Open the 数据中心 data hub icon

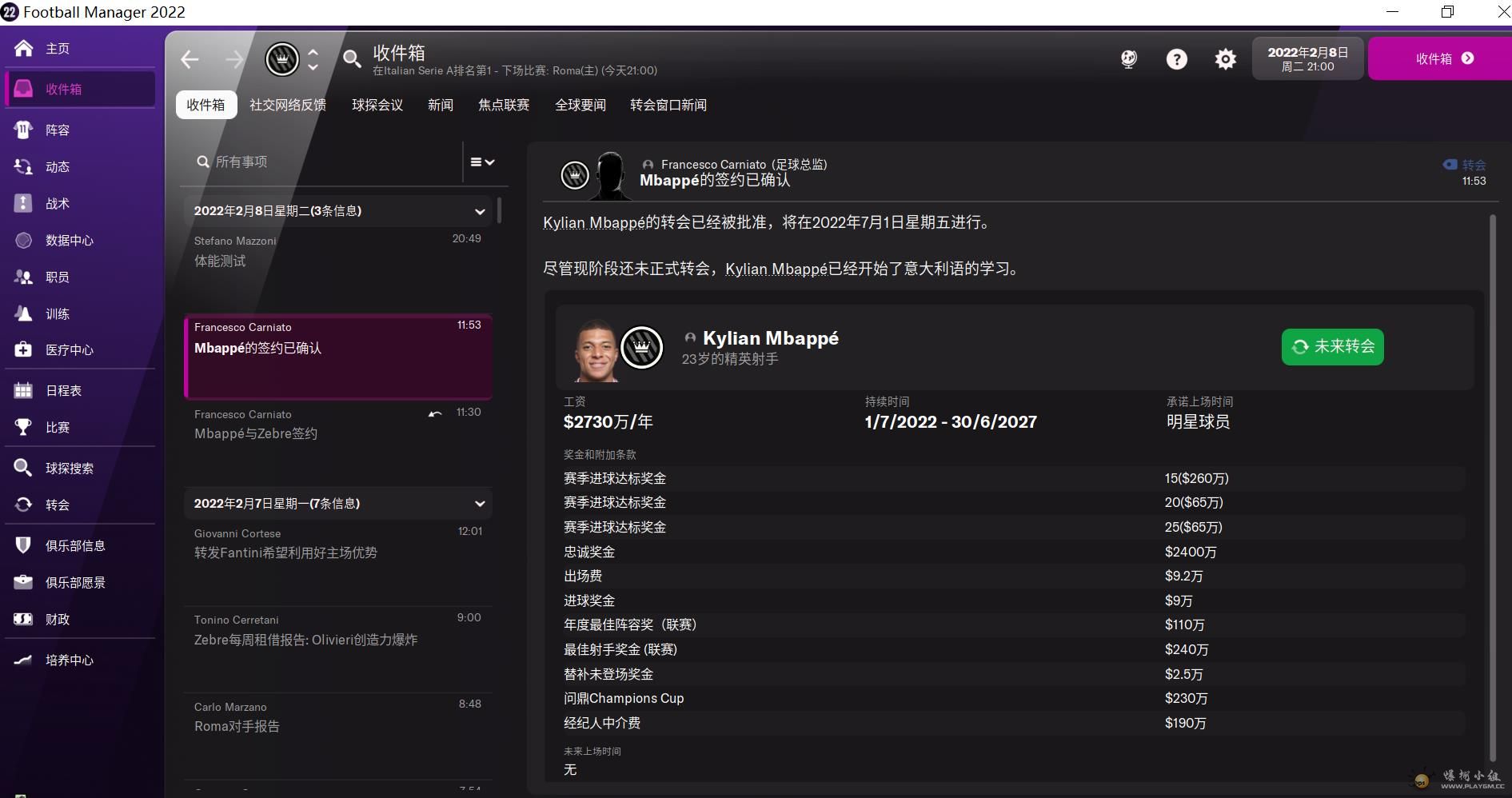24,240
